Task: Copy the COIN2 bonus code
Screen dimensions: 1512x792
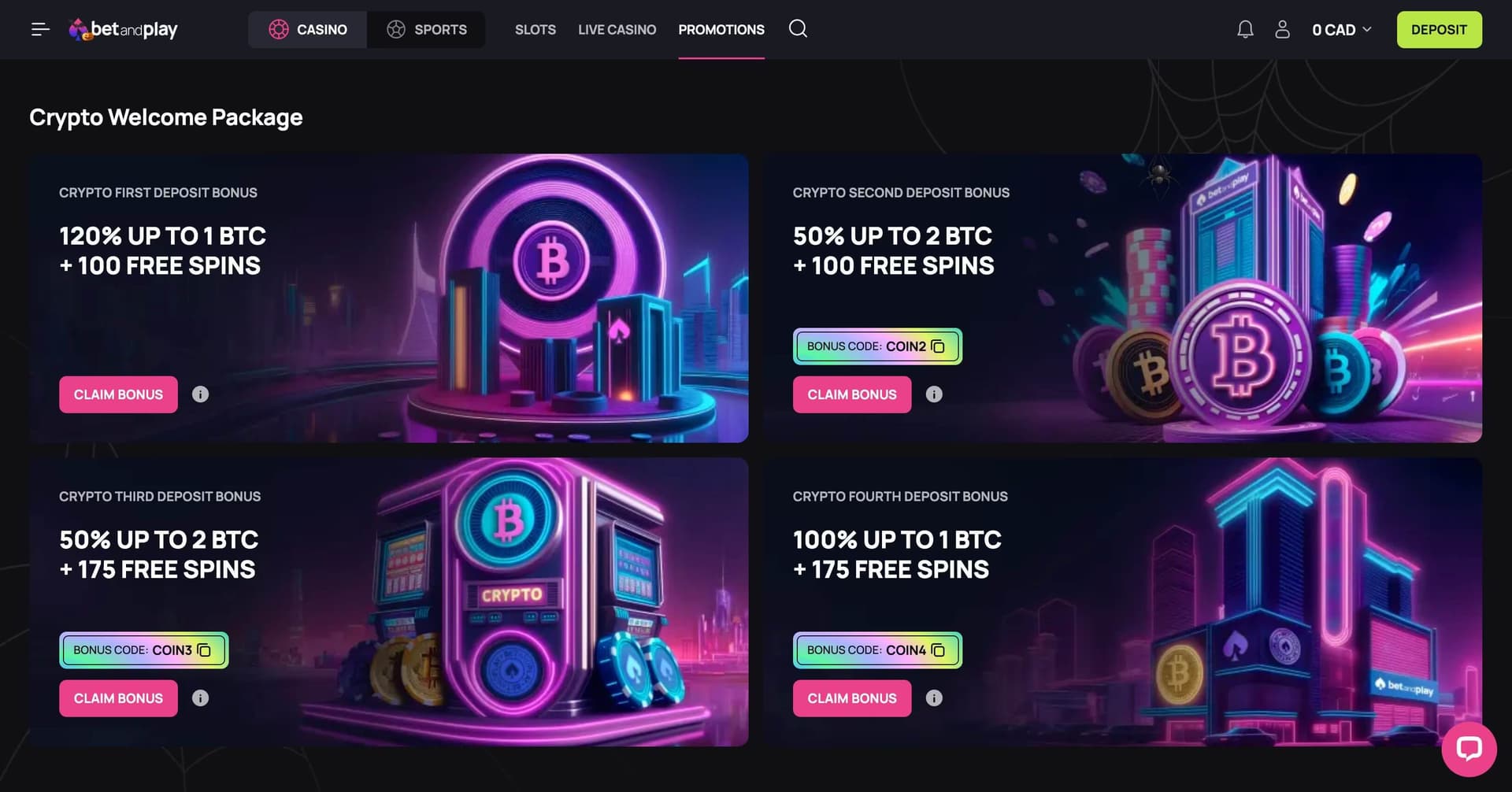Action: (937, 346)
